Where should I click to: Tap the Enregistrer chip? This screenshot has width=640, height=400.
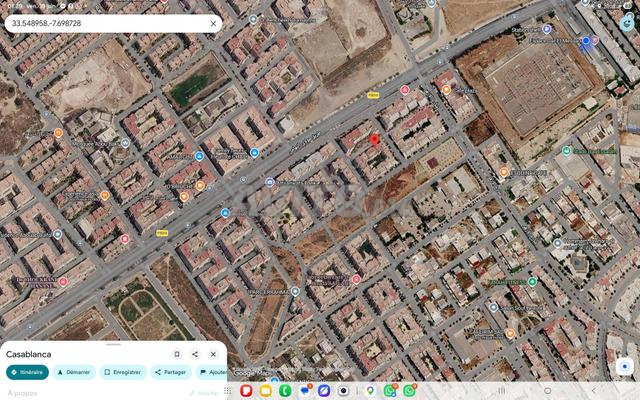(x=123, y=372)
